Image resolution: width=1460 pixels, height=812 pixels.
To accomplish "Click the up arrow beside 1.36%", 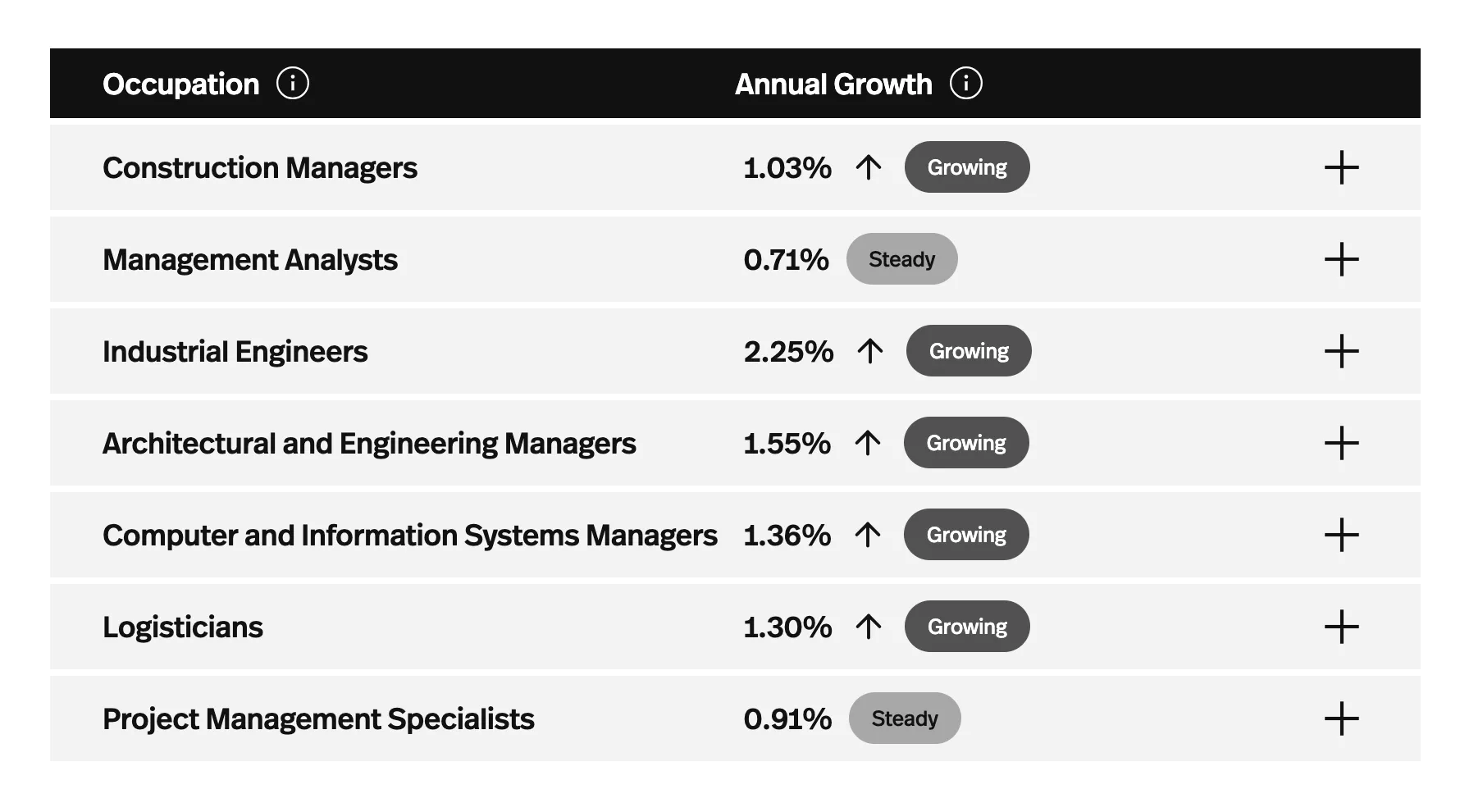I will pos(867,535).
